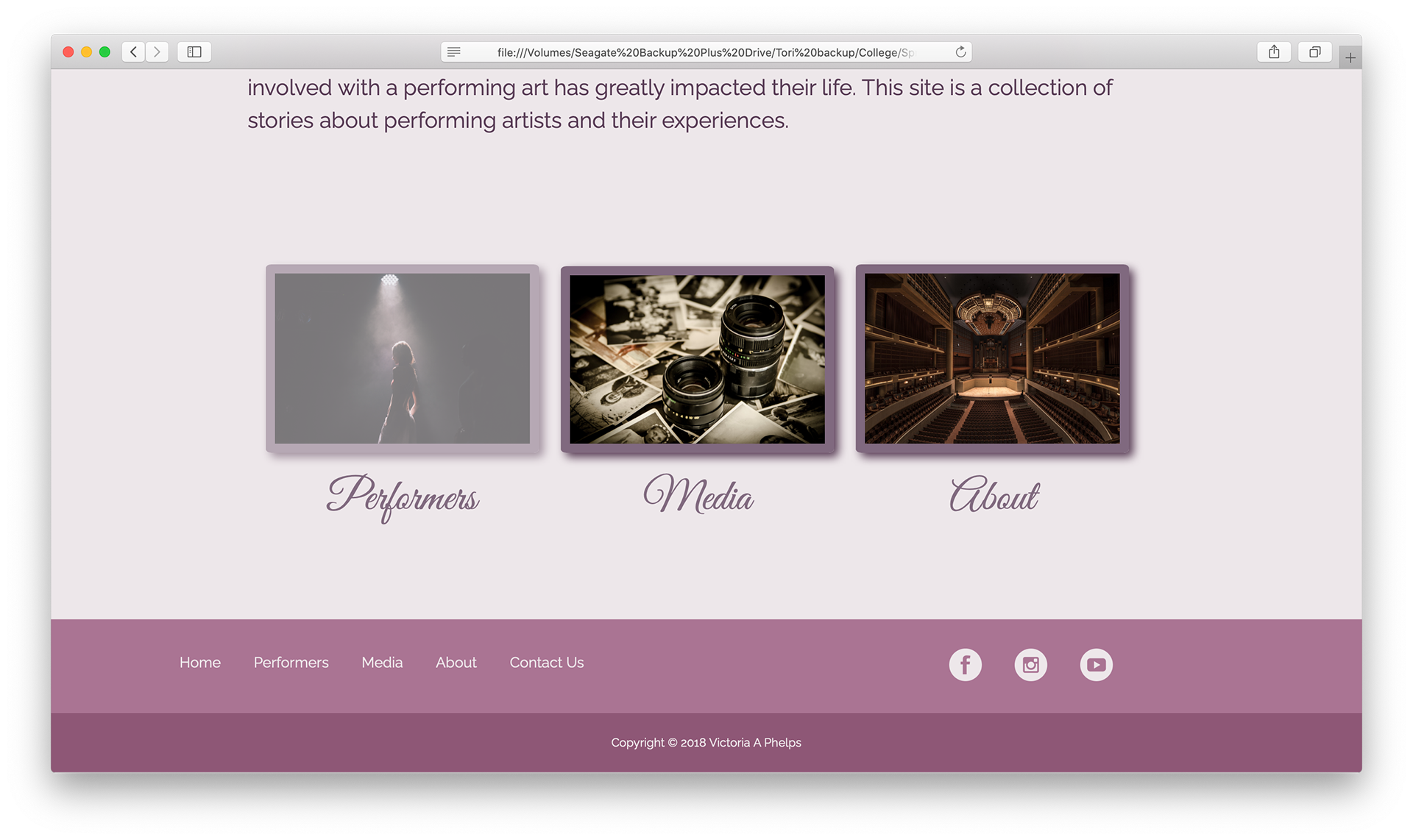This screenshot has width=1413, height=840.
Task: Go to Home in footer navigation
Action: click(x=200, y=662)
